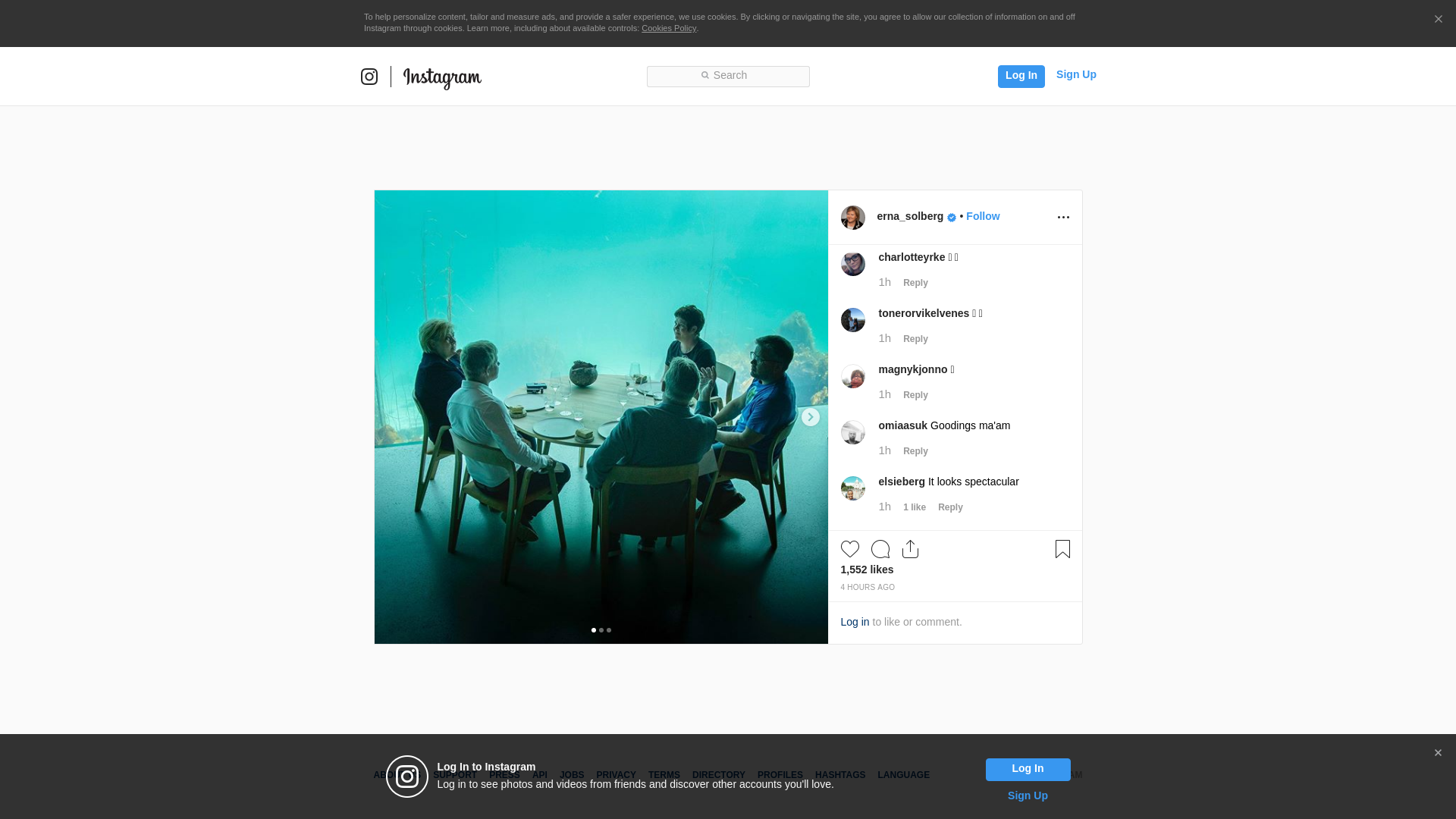Close the bottom login prompt banner

click(1438, 753)
